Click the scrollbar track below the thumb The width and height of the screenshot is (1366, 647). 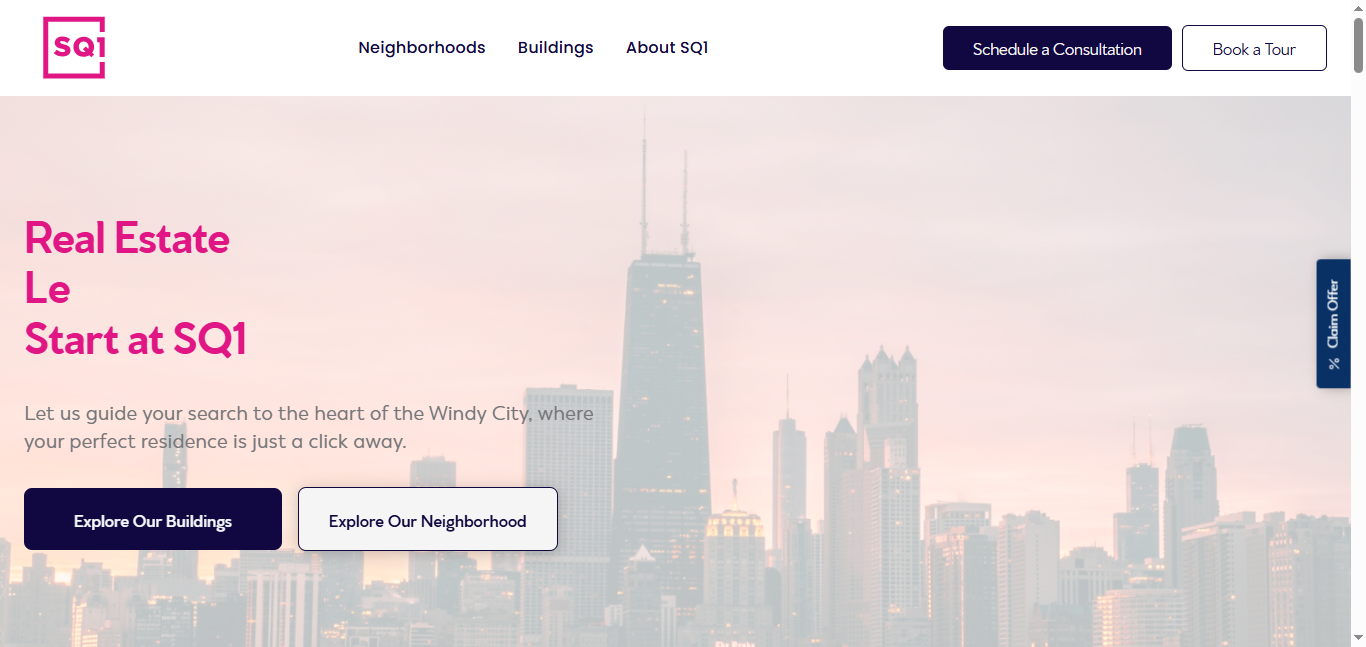1358,350
